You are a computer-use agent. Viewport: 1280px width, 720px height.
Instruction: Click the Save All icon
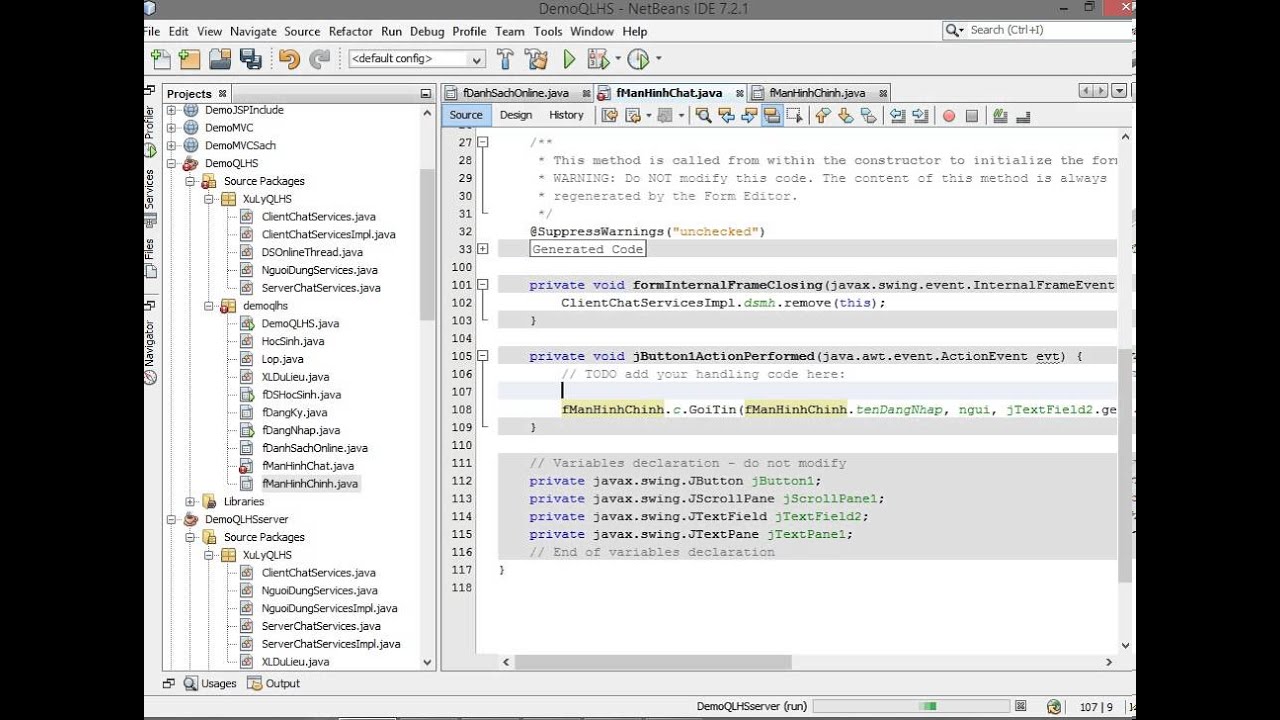251,59
